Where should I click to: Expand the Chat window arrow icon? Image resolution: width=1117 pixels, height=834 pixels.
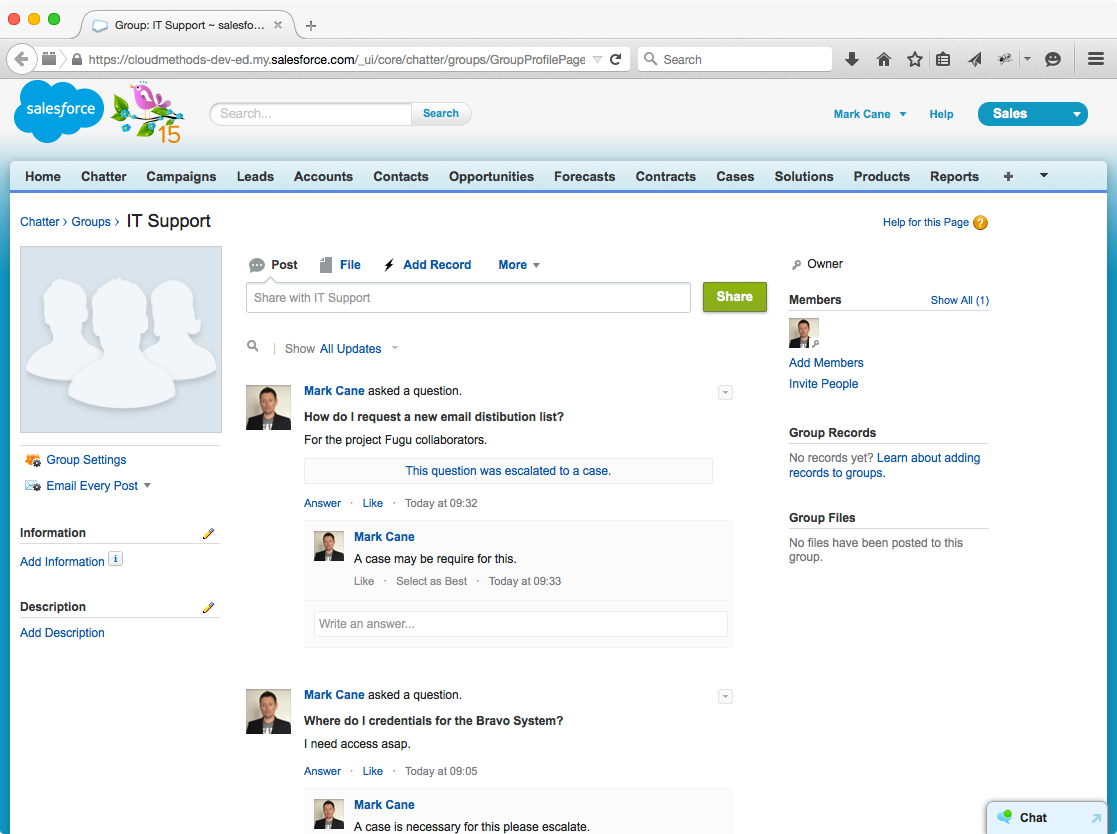point(1096,818)
